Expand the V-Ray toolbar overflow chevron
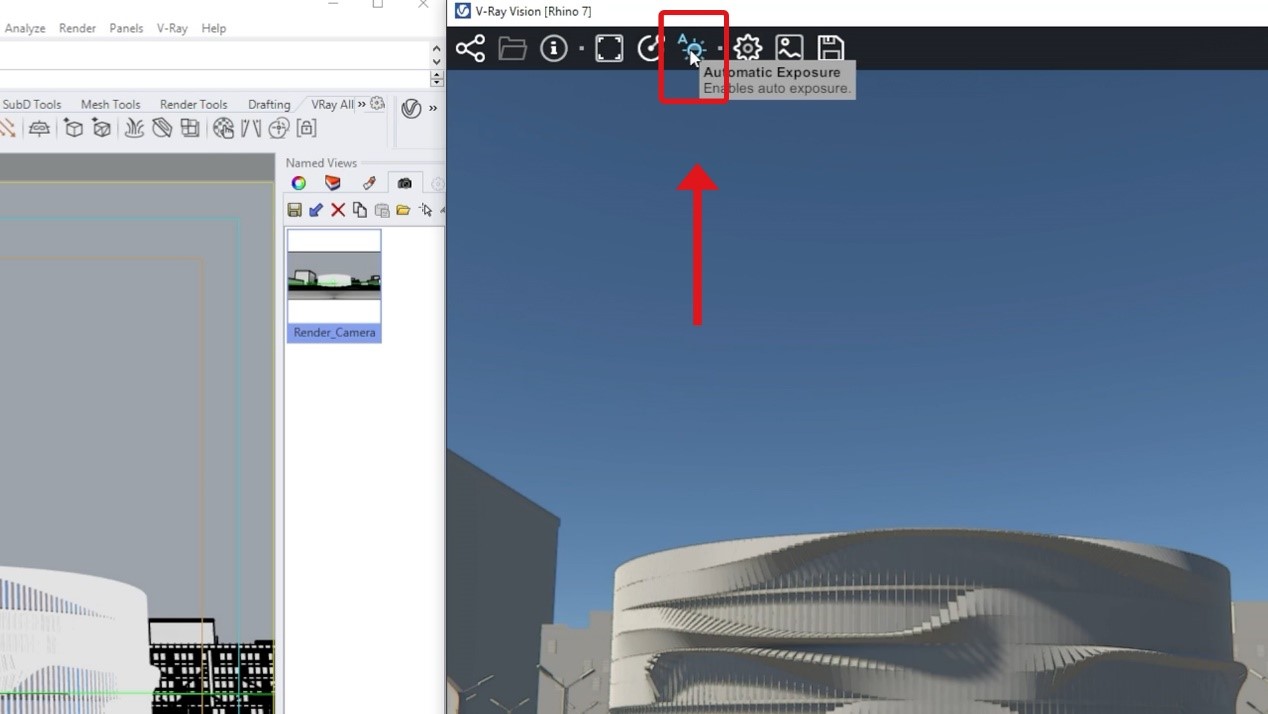This screenshot has width=1268, height=714. tap(433, 108)
